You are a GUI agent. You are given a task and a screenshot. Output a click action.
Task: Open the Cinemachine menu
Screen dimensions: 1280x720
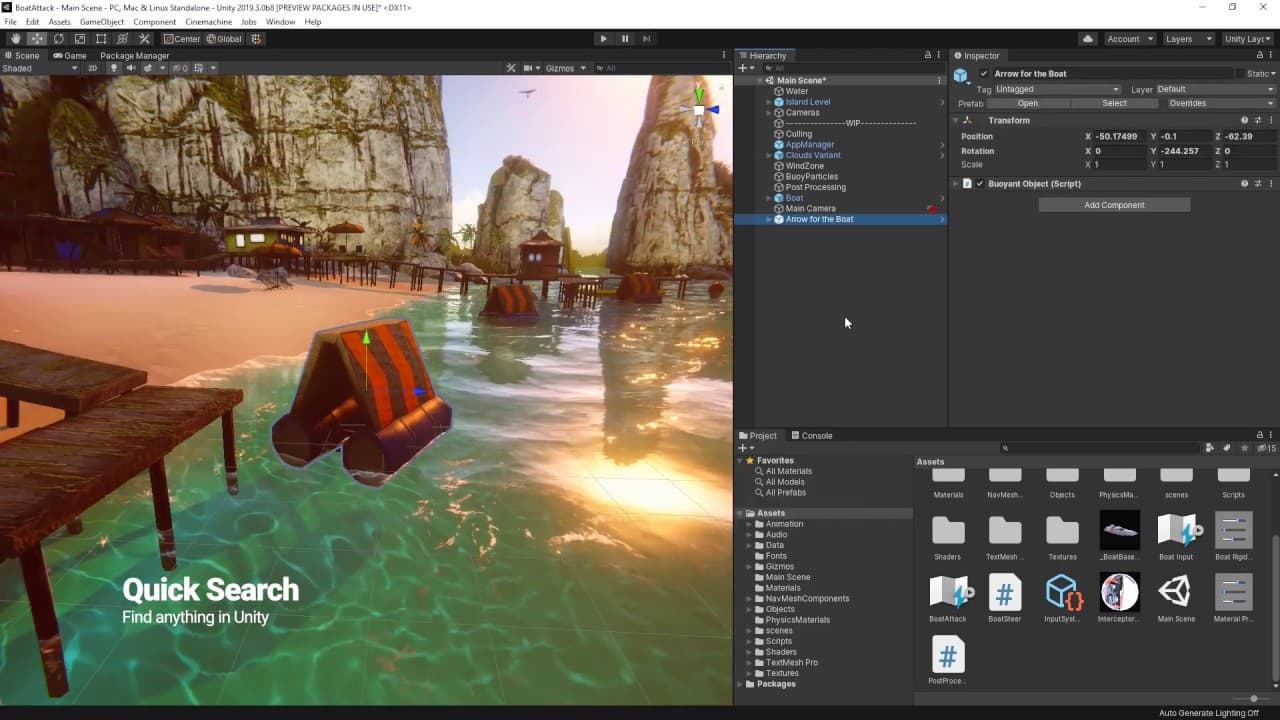pos(208,22)
